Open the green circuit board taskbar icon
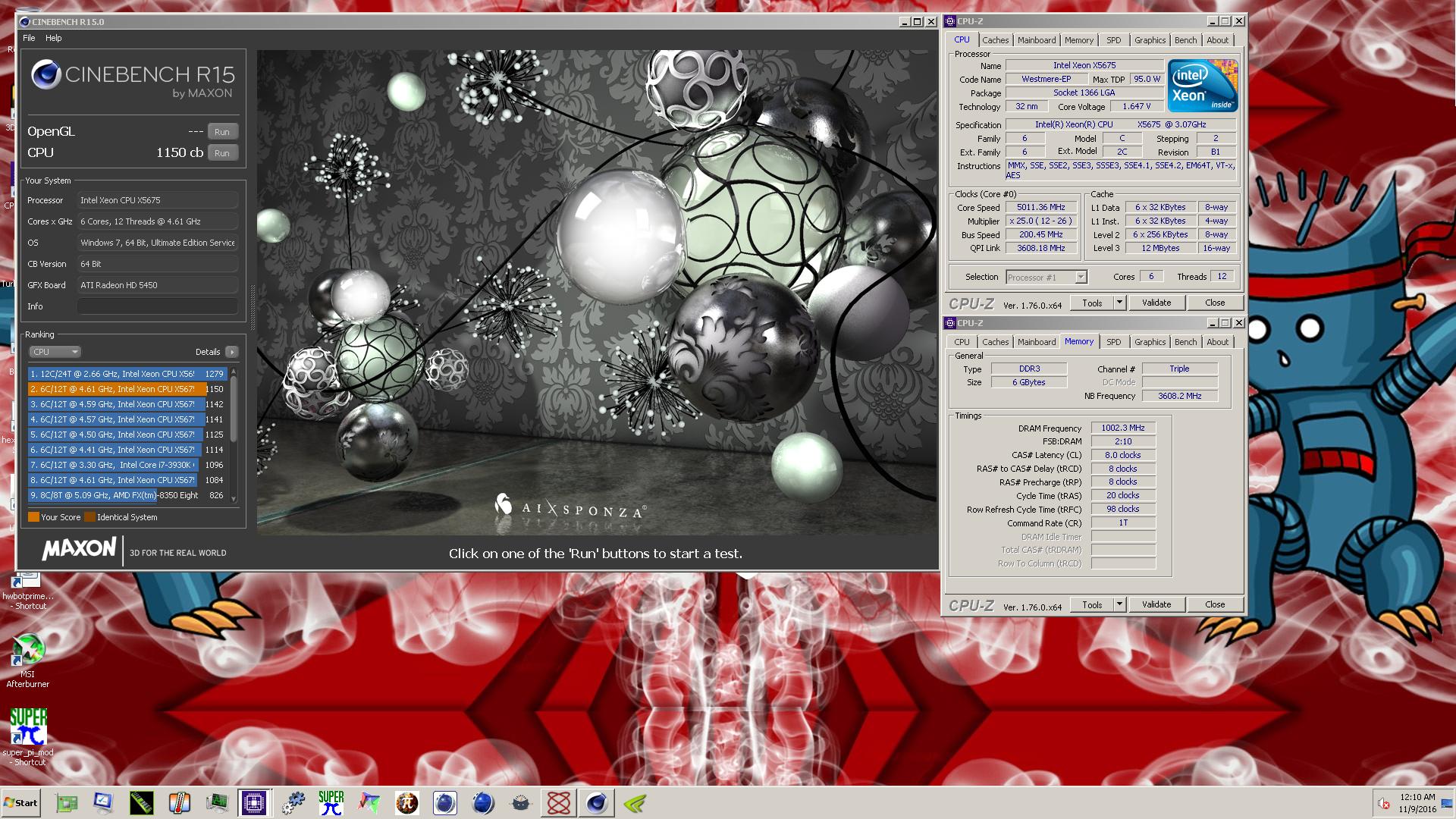Screen dimensions: 1456x819 point(67,803)
